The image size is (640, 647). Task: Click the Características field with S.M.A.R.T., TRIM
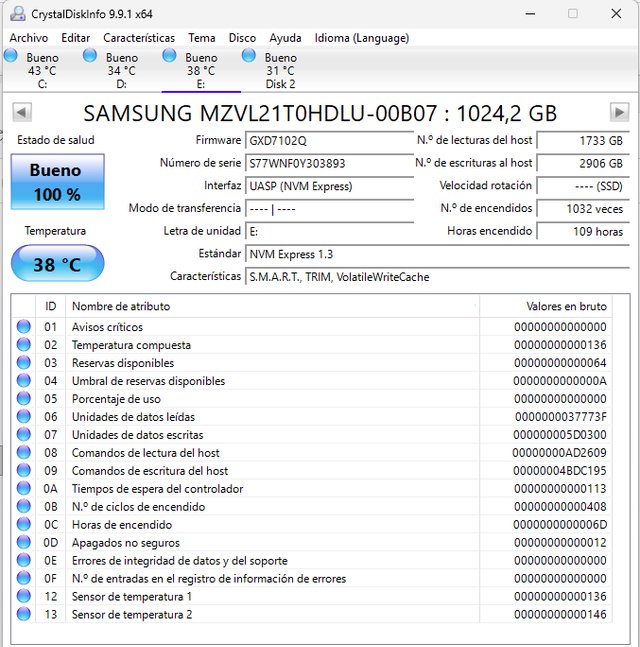click(x=437, y=277)
